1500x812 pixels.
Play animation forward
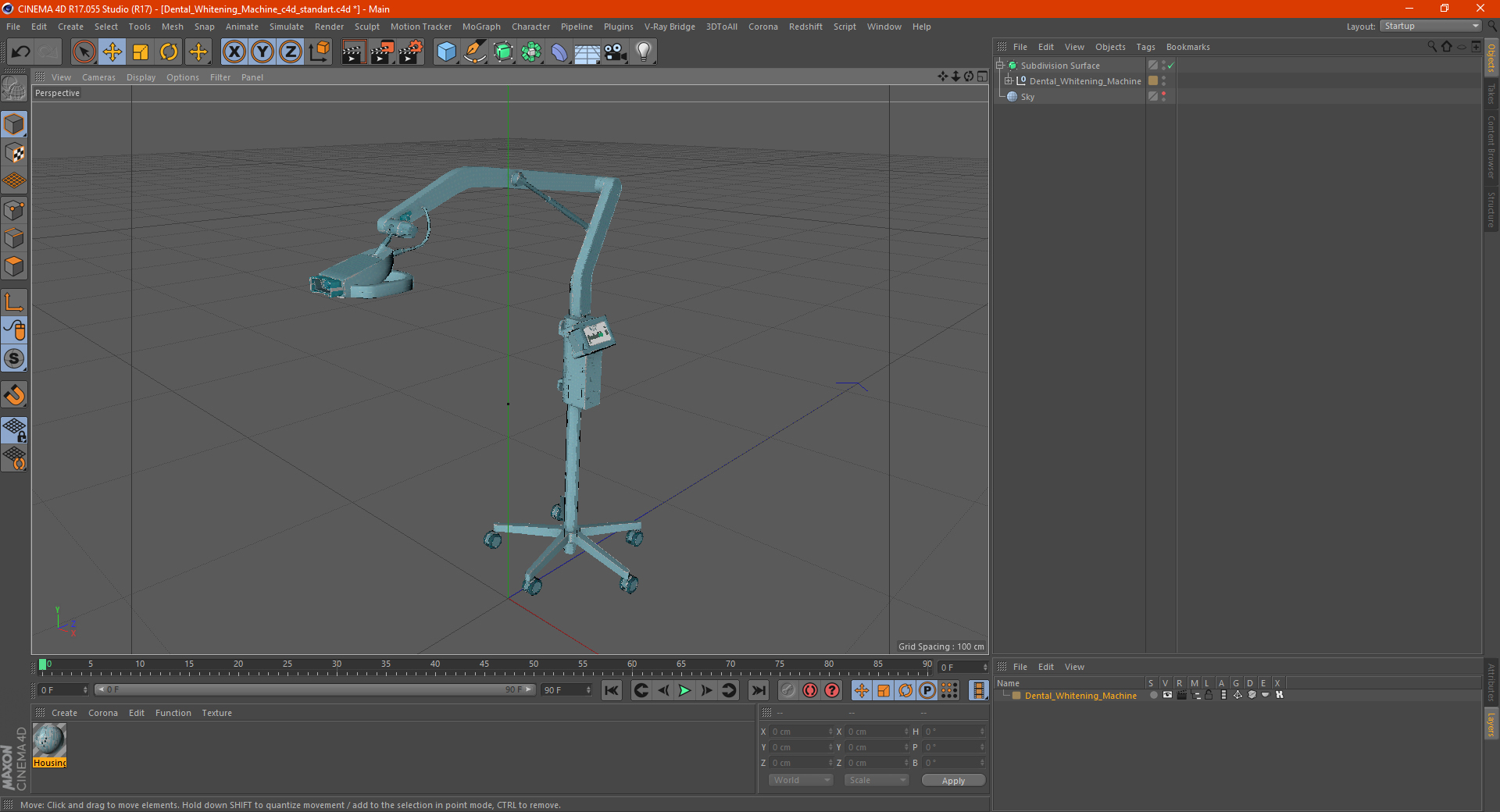(x=684, y=690)
